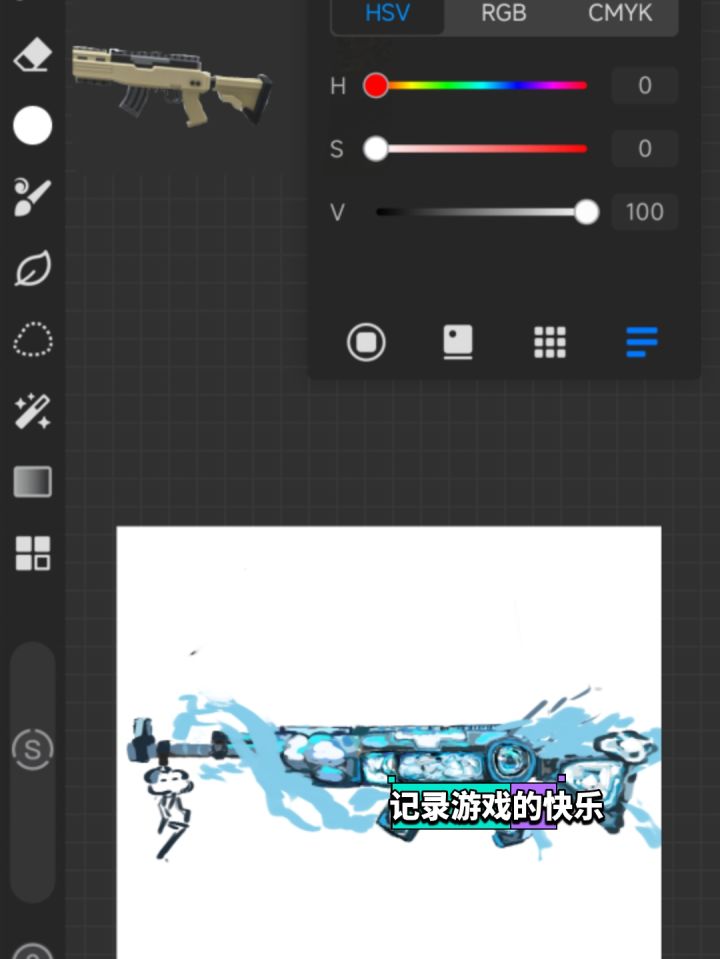720x959 pixels.
Task: Open the swatches grid mode
Action: [550, 342]
